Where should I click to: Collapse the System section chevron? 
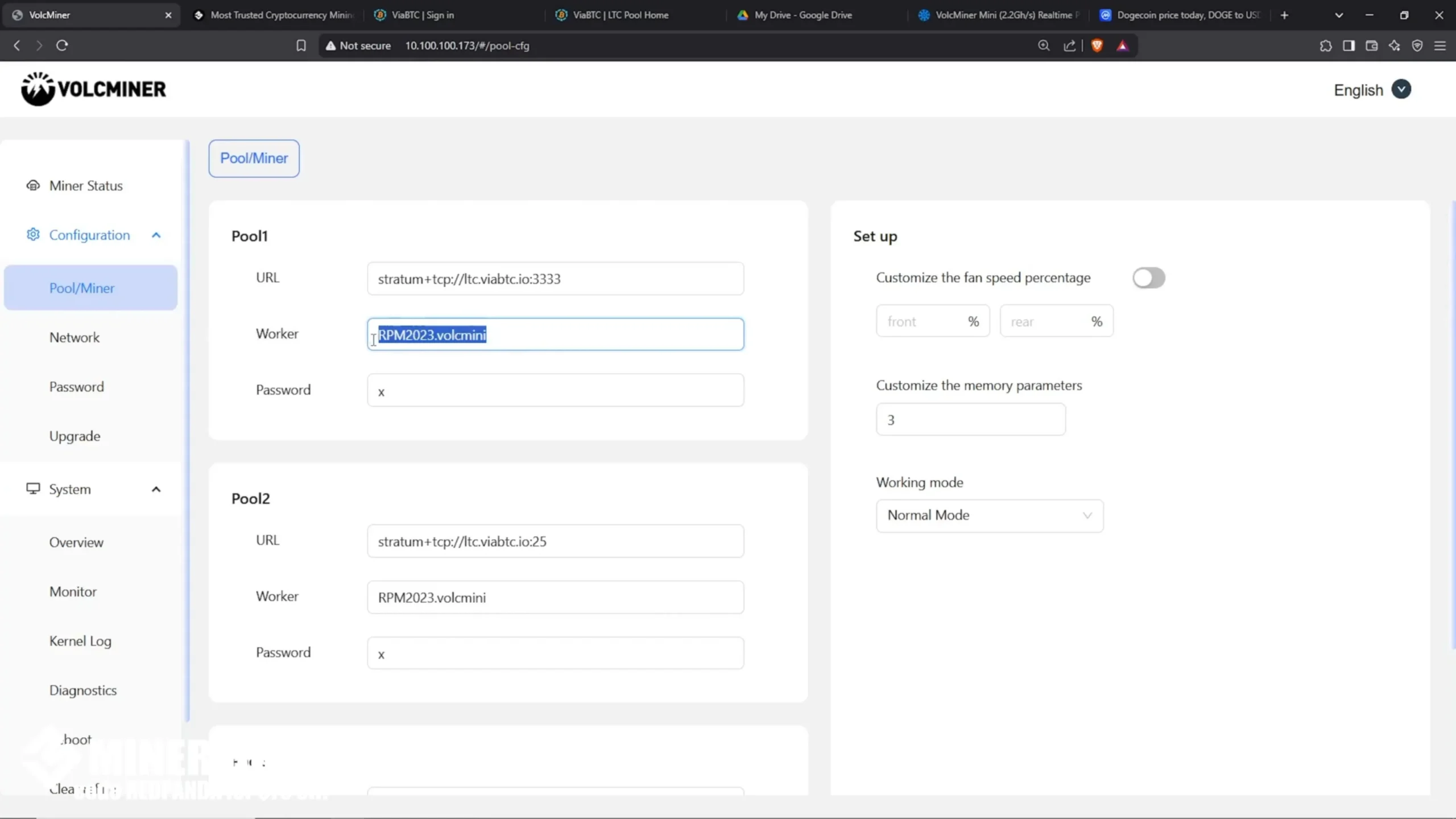click(156, 489)
